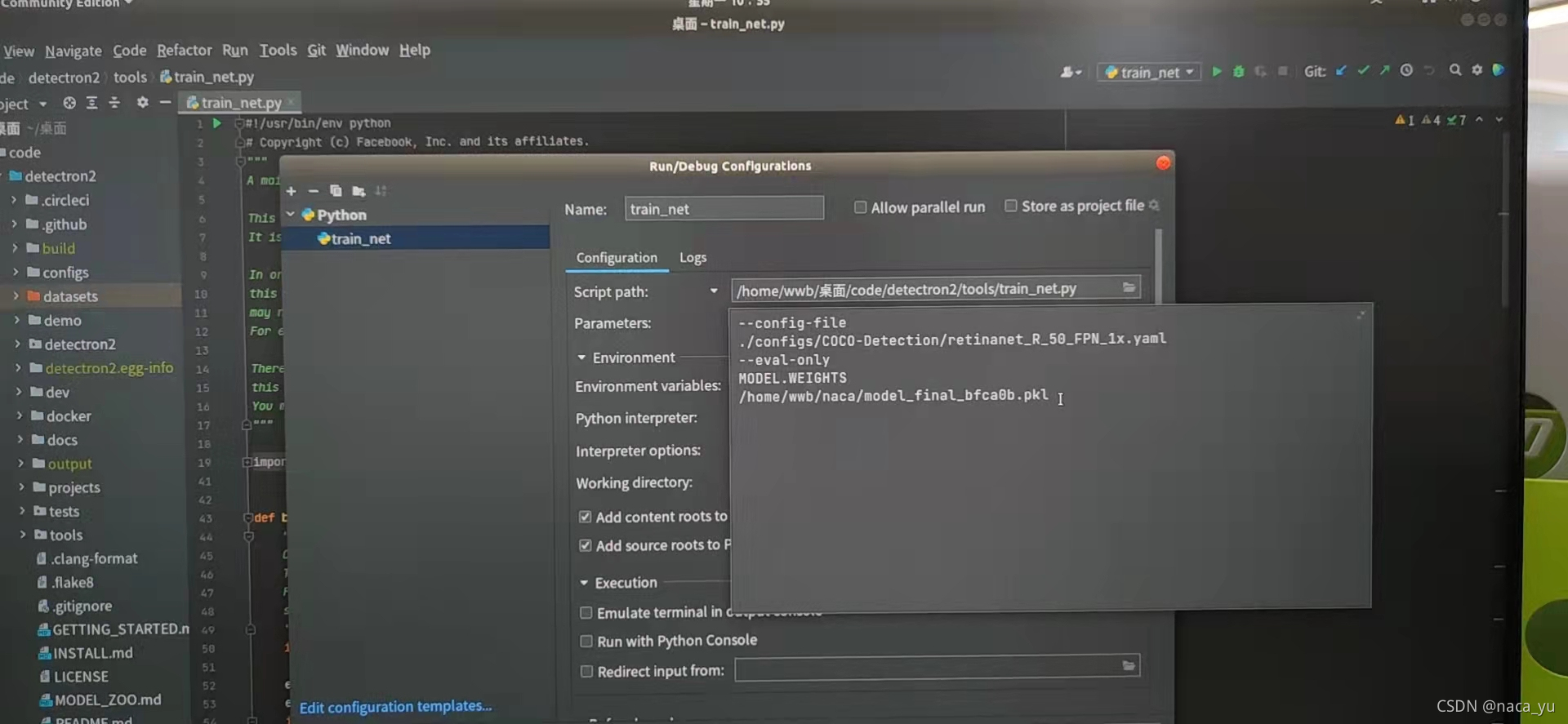This screenshot has height=724, width=1568.
Task: Click detectron2 breadcrumb in navigation bar
Action: pos(64,78)
